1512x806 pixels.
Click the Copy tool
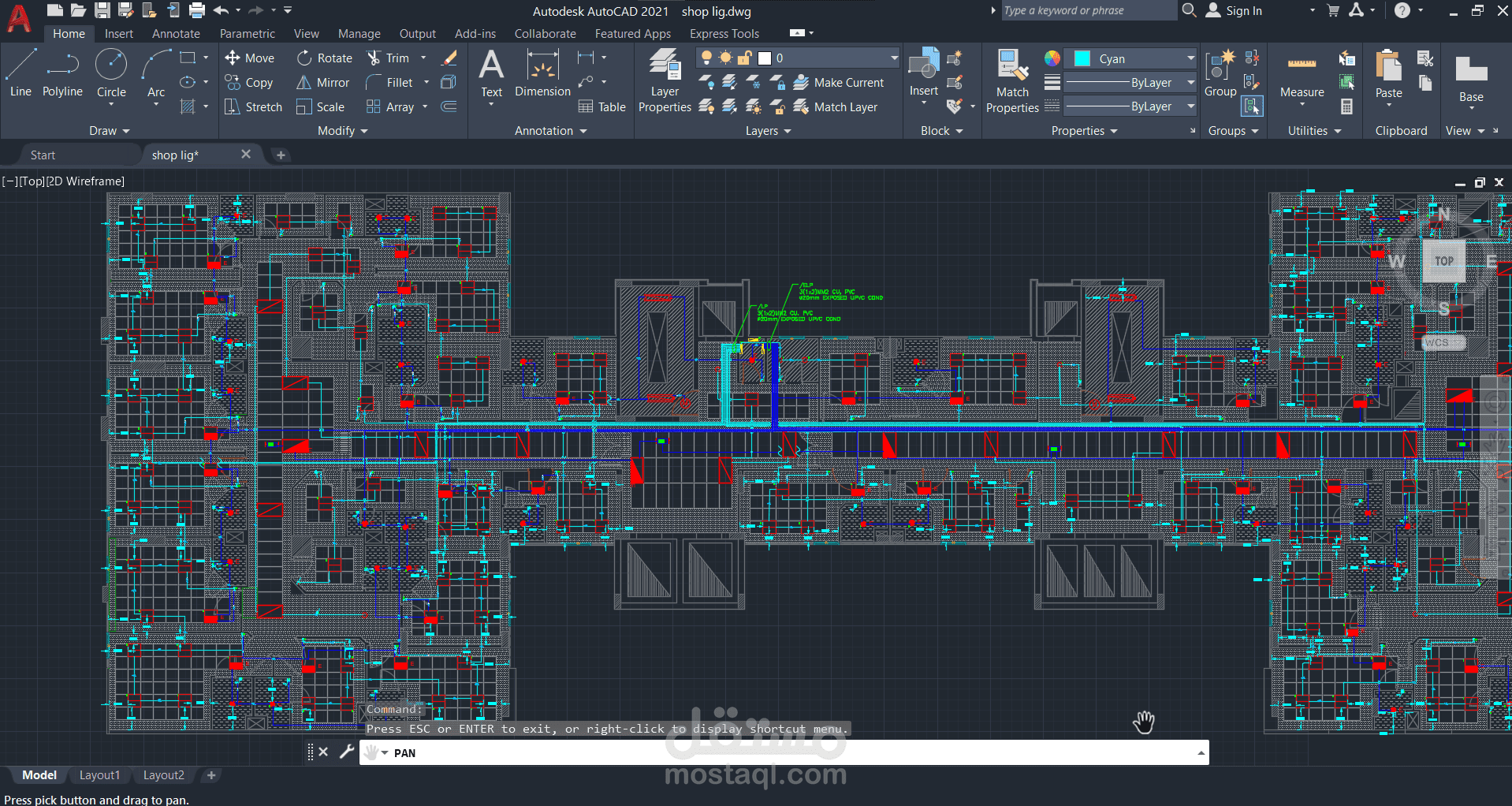tap(249, 82)
